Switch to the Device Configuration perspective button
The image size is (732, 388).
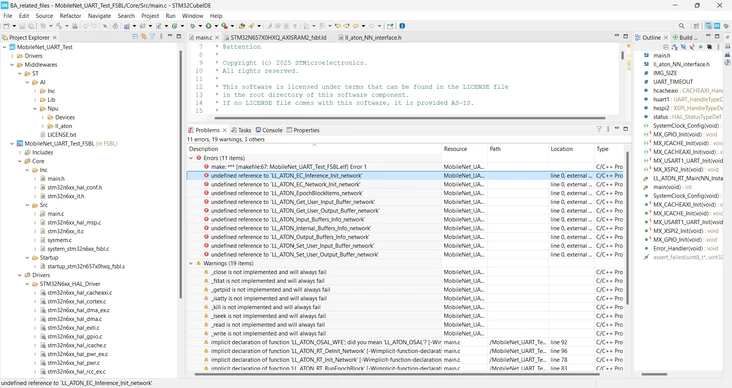click(x=717, y=26)
